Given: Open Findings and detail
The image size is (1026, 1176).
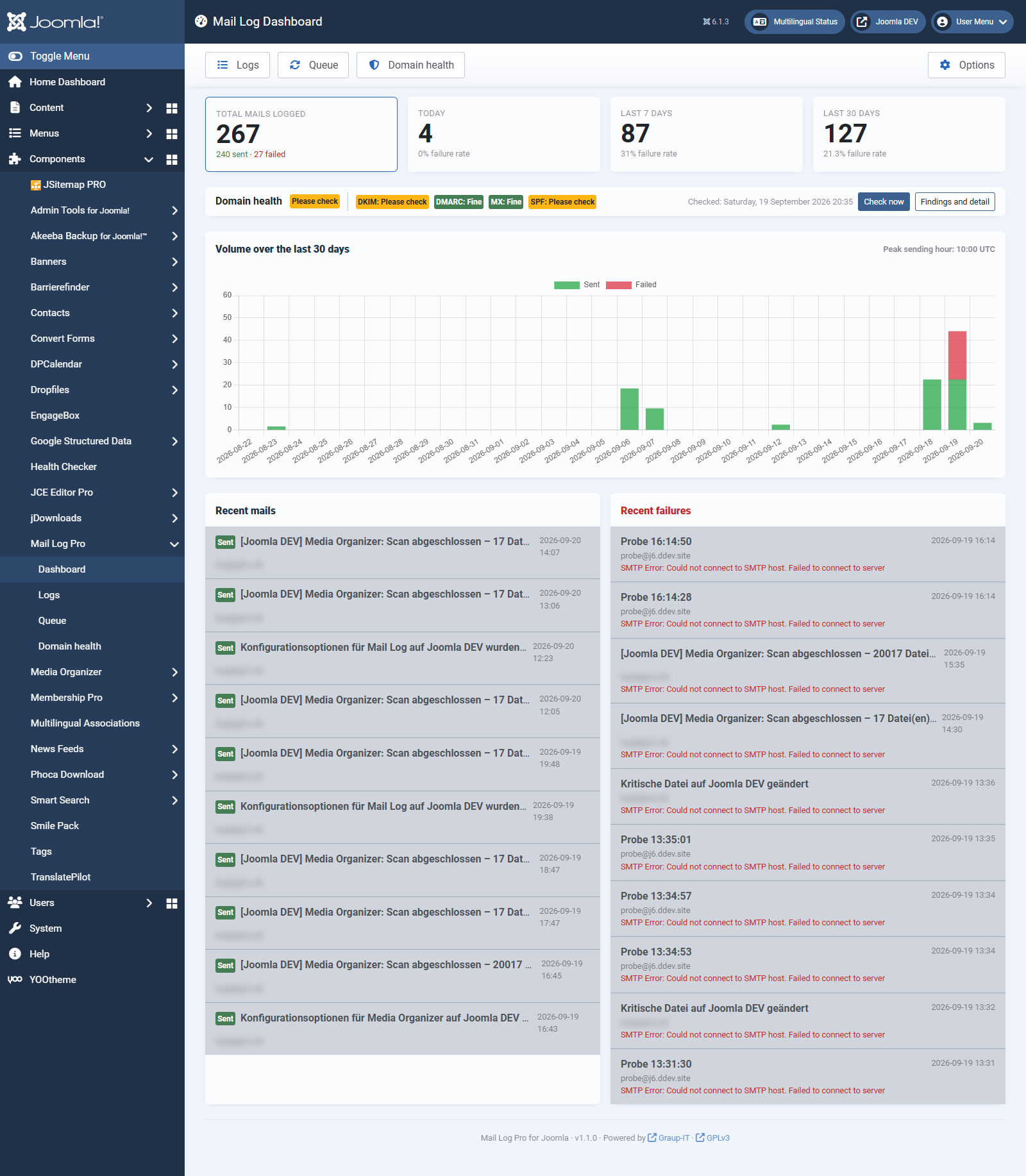Looking at the screenshot, I should pos(955,202).
